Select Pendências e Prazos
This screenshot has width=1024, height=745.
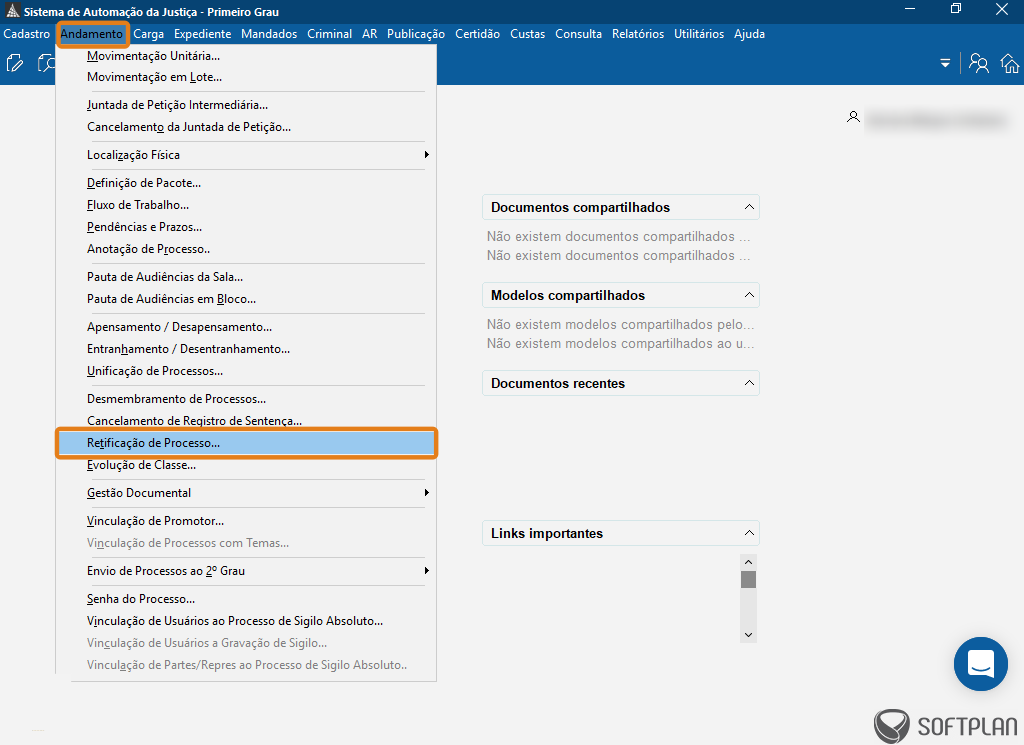247,227
